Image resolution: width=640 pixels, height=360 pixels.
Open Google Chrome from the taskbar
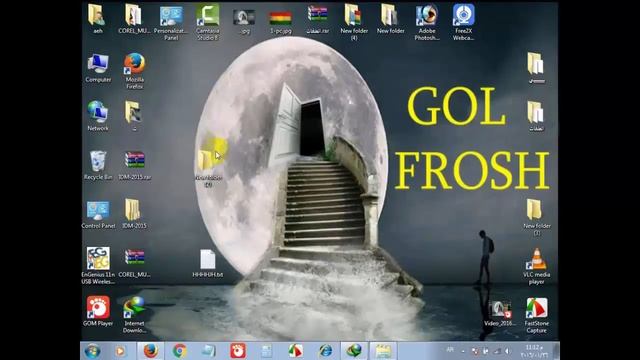pyautogui.click(x=180, y=351)
